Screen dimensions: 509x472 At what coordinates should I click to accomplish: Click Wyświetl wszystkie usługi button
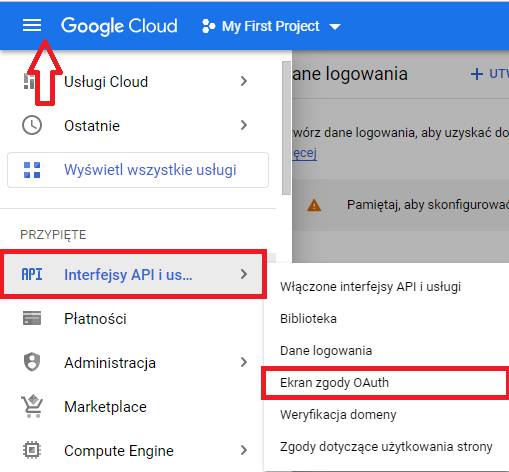pos(138,170)
